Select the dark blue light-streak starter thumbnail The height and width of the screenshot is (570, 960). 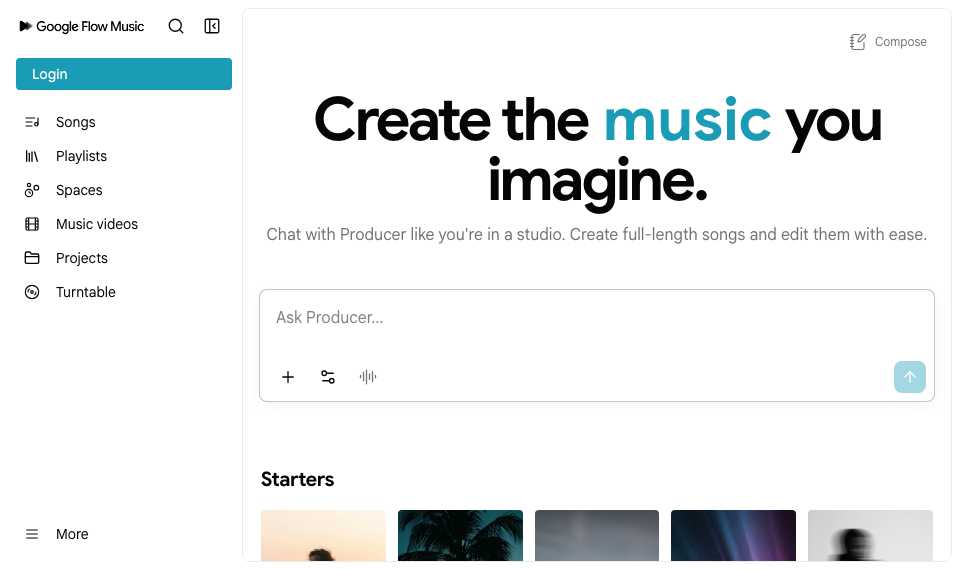733,535
